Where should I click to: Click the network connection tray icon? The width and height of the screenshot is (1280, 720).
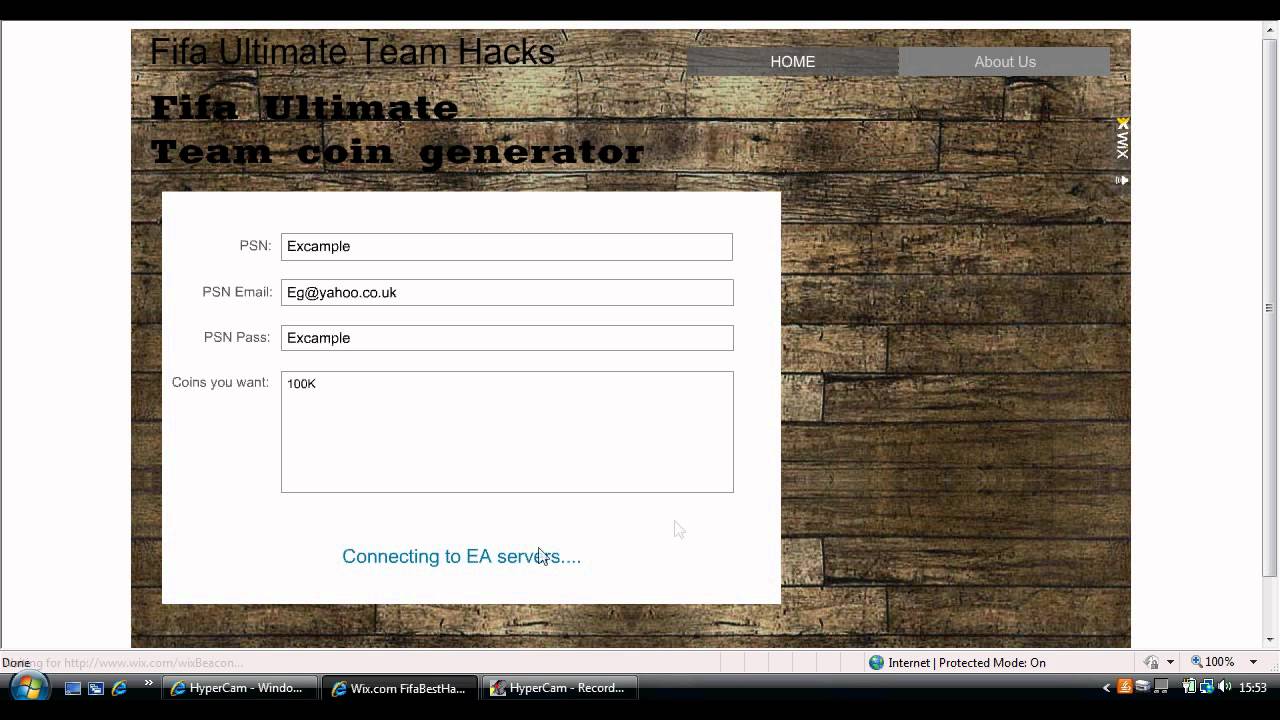pyautogui.click(x=1207, y=687)
